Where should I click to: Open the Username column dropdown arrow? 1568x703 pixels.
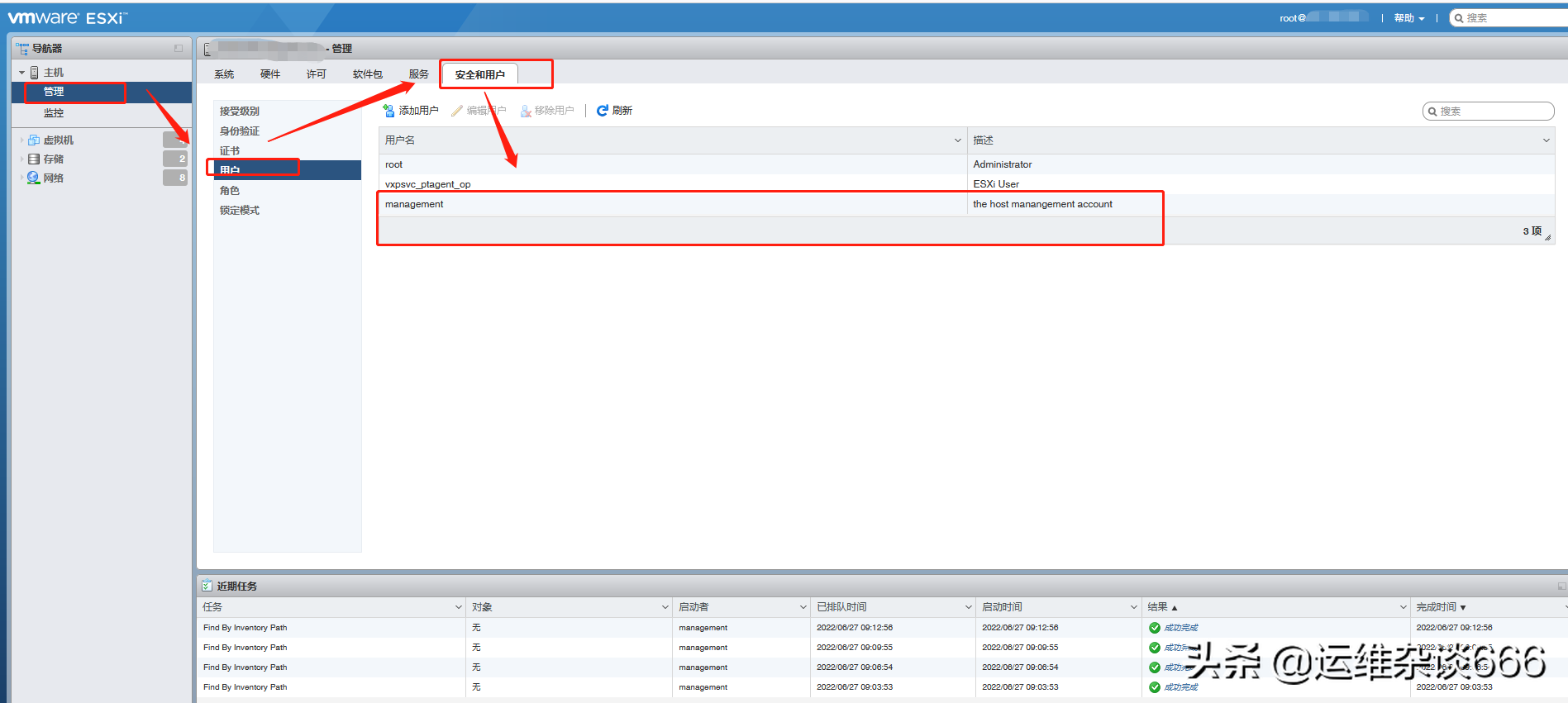coord(958,140)
